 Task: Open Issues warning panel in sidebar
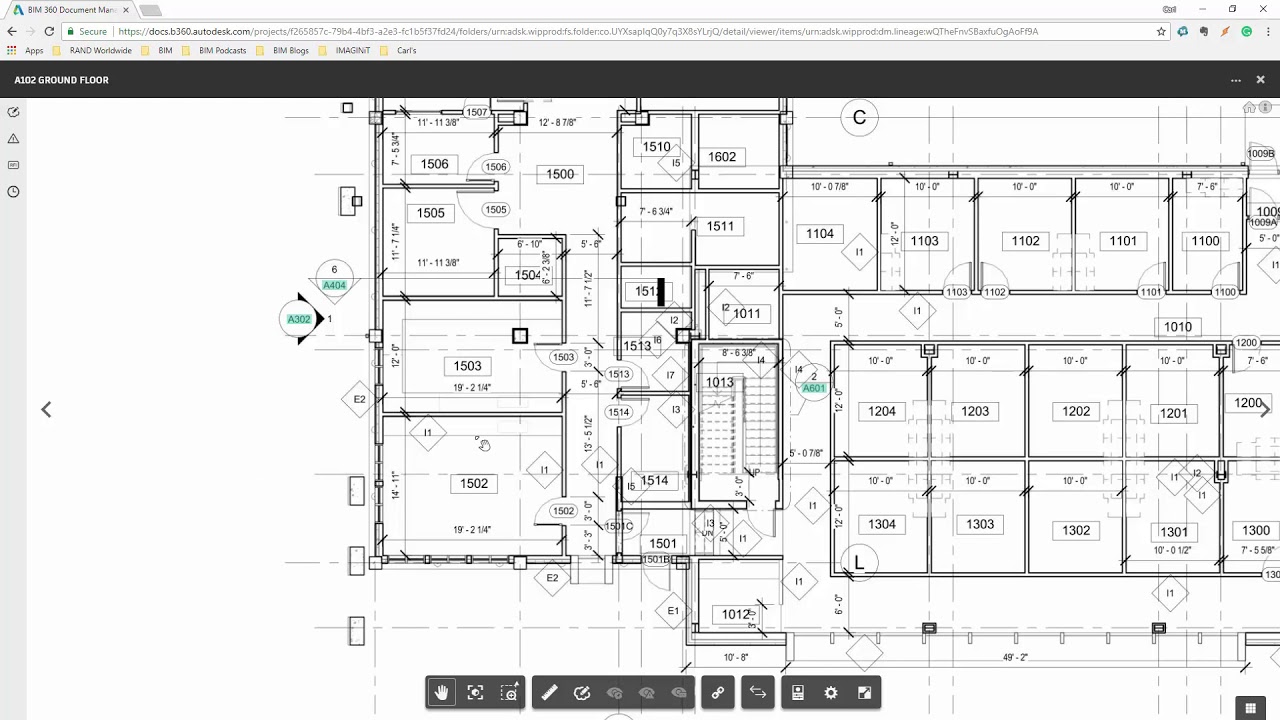coord(14,139)
